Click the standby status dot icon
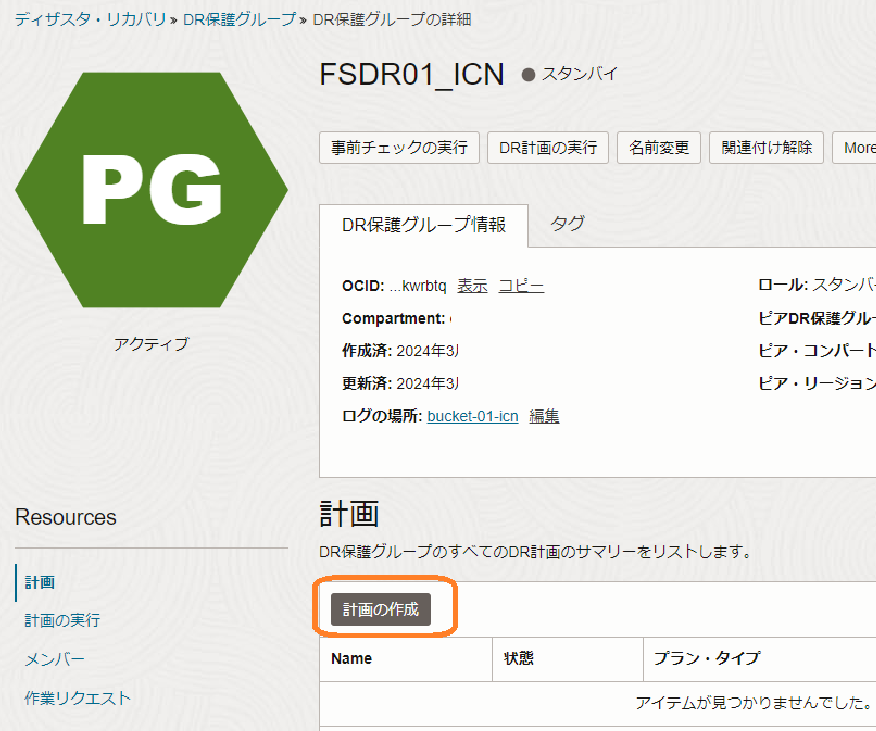Viewport: 876px width, 731px height. 529,75
